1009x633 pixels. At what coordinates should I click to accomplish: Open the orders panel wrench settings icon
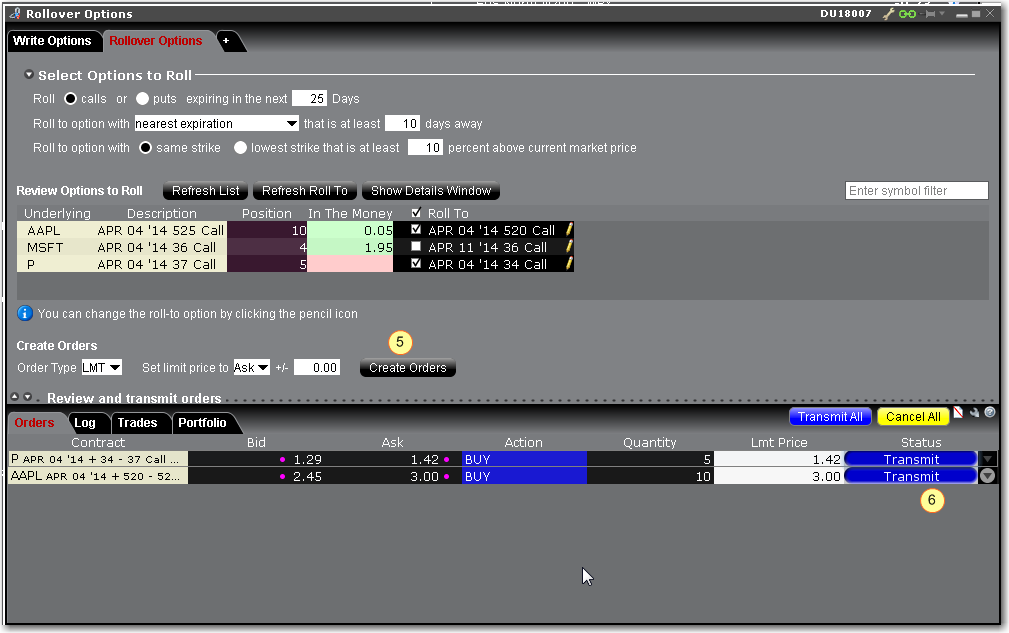[x=975, y=412]
